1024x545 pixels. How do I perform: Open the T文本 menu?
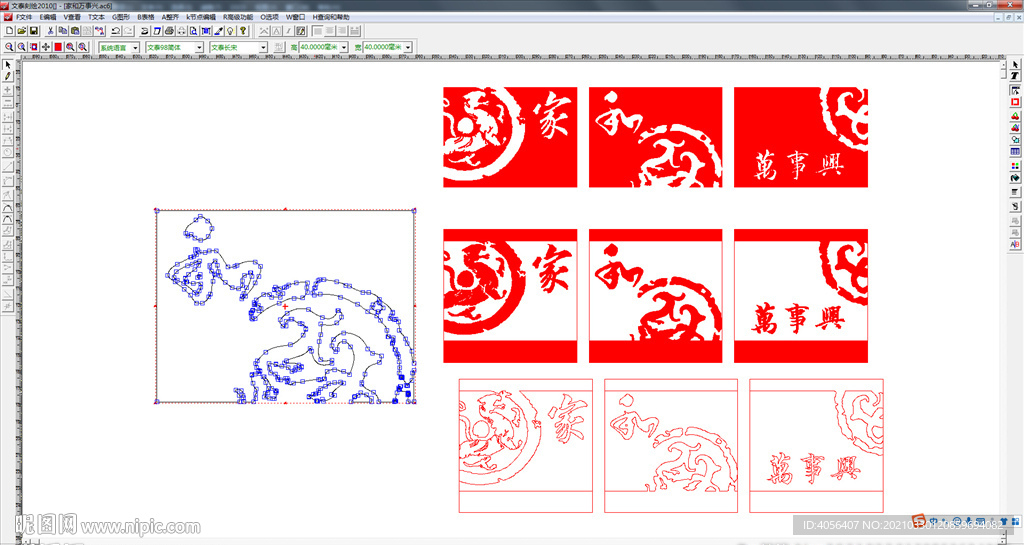point(96,17)
